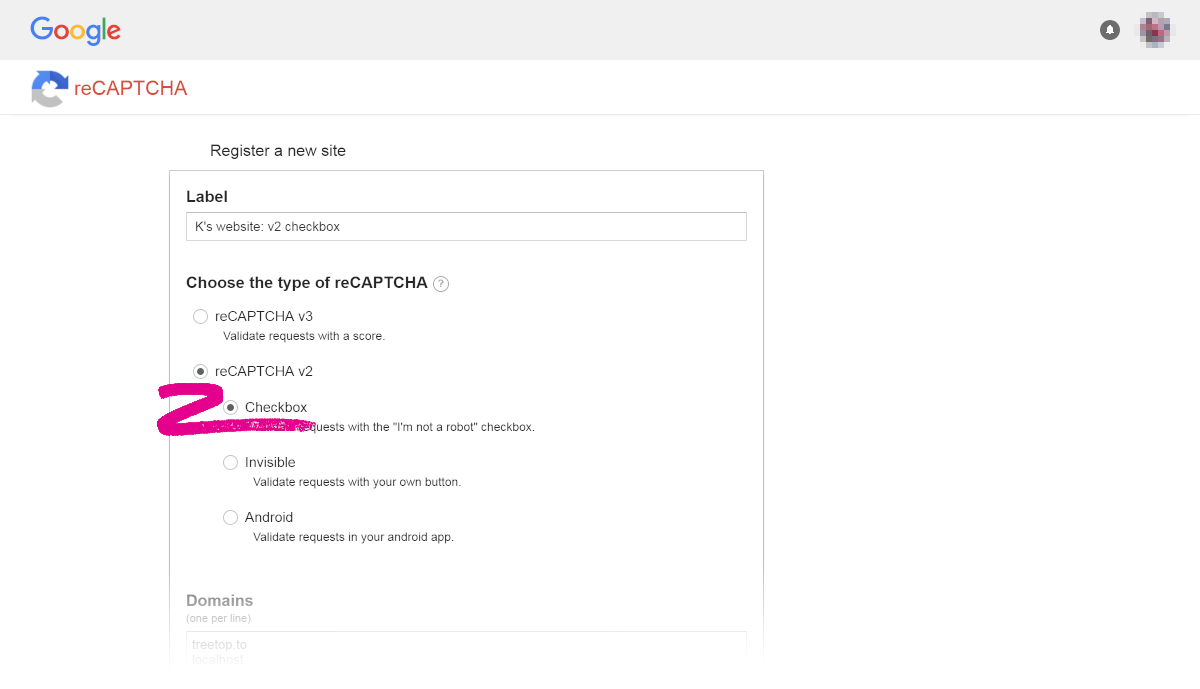Choose the Checkbox radio option
The image size is (1200, 689).
point(230,407)
